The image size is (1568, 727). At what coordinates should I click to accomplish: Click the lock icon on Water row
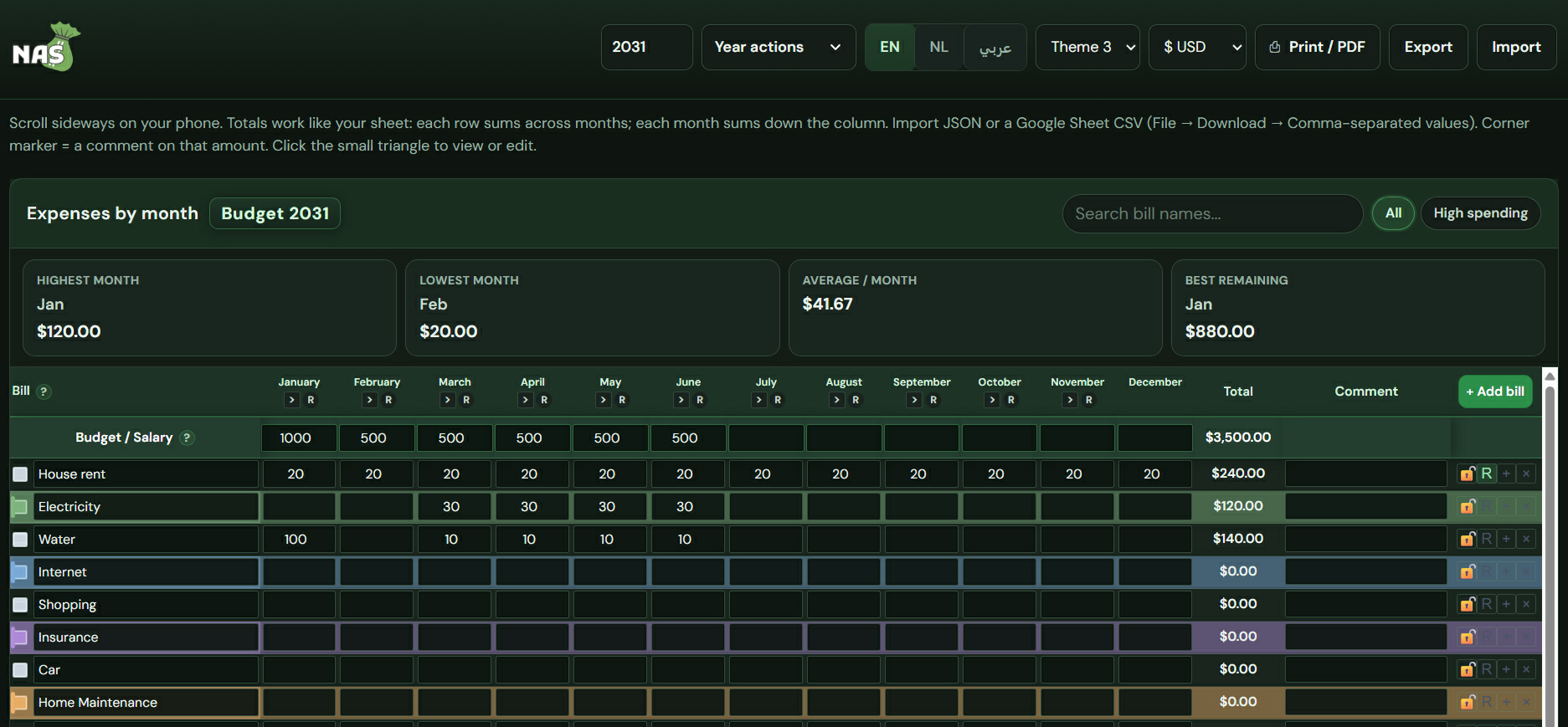point(1468,539)
